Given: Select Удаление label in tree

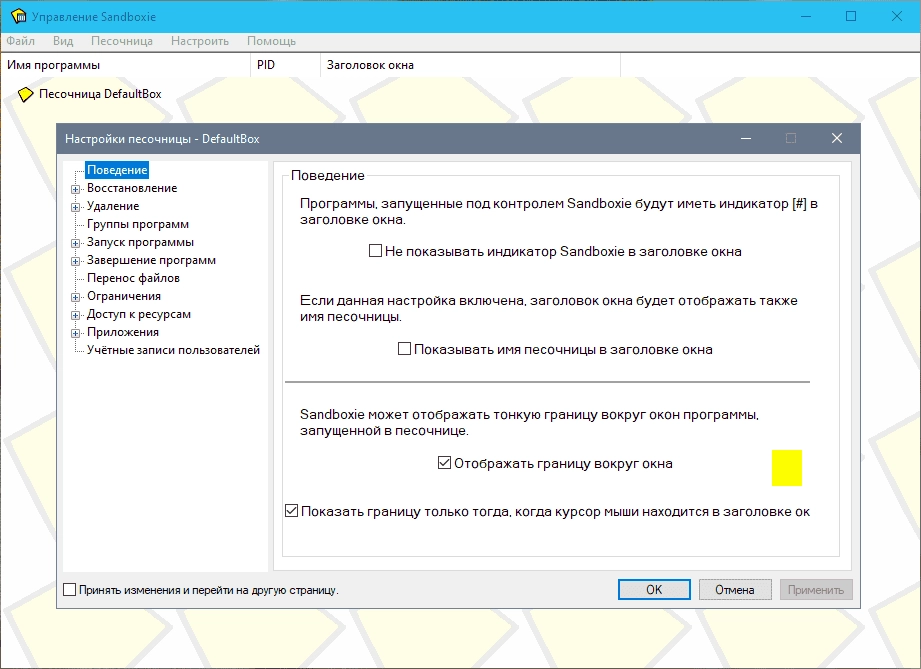Looking at the screenshot, I should click(x=113, y=206).
